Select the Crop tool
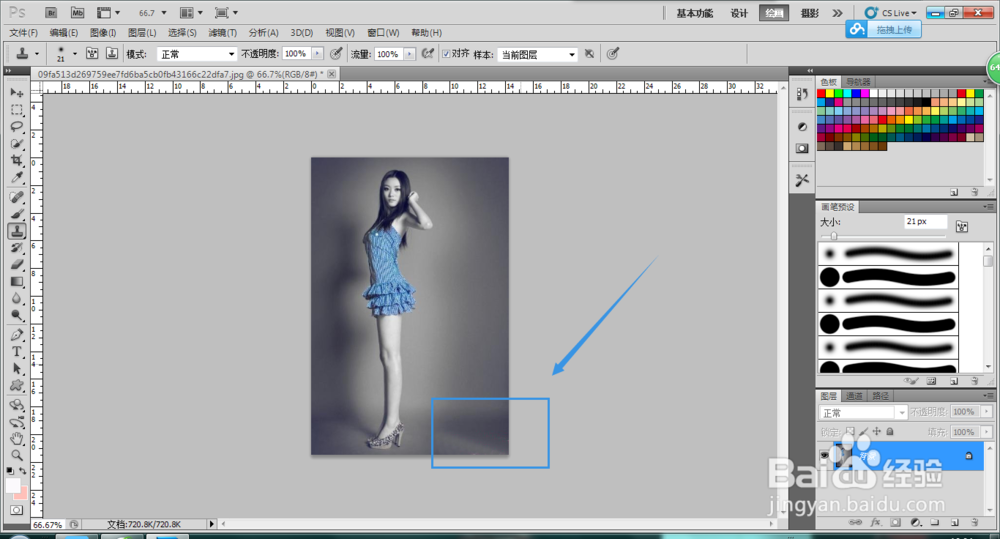This screenshot has width=1000, height=539. [17, 160]
